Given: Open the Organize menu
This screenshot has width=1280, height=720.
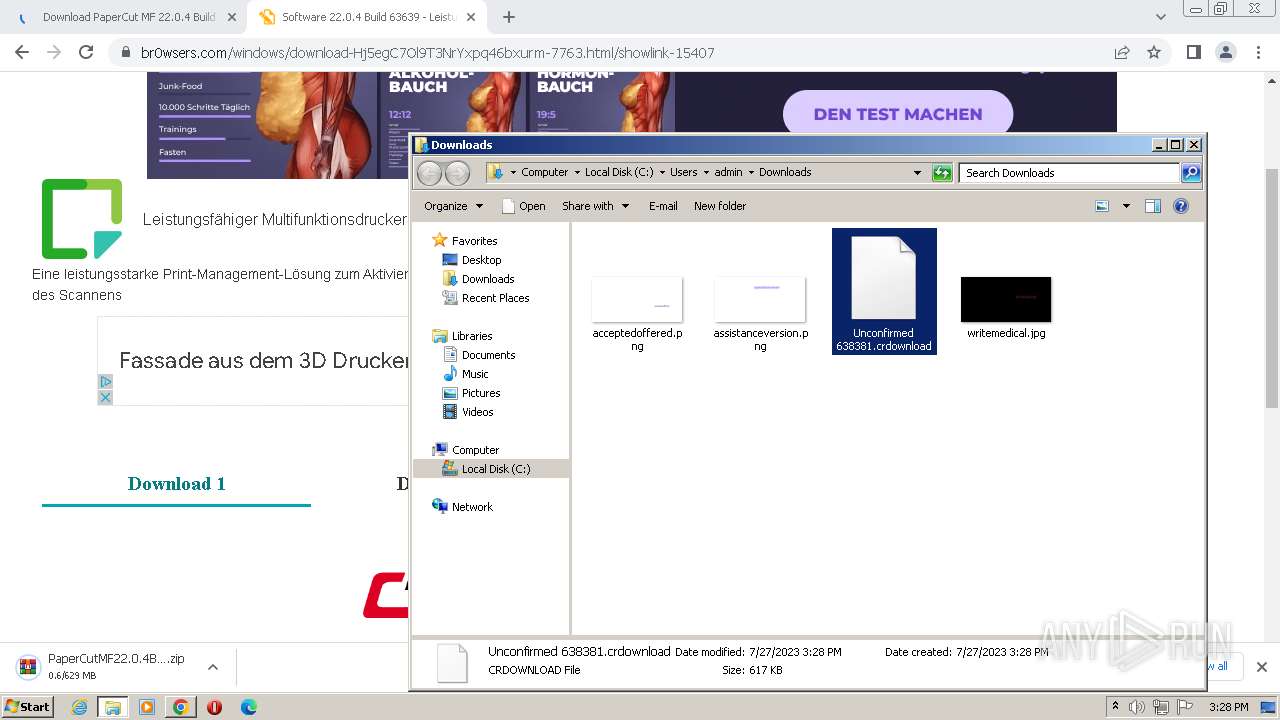Looking at the screenshot, I should click(453, 206).
